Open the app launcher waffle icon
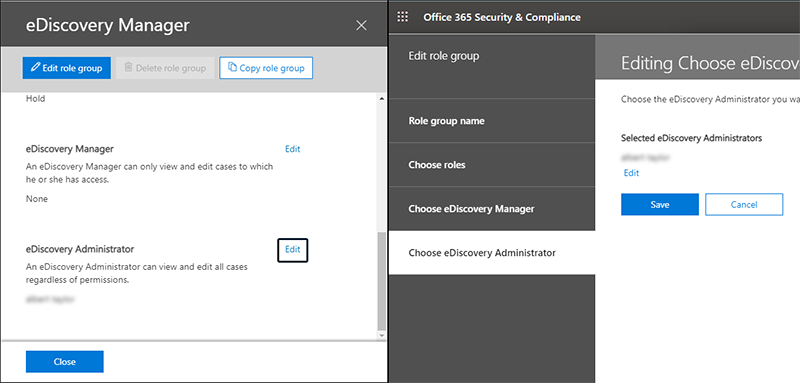The image size is (800, 383). tap(403, 17)
